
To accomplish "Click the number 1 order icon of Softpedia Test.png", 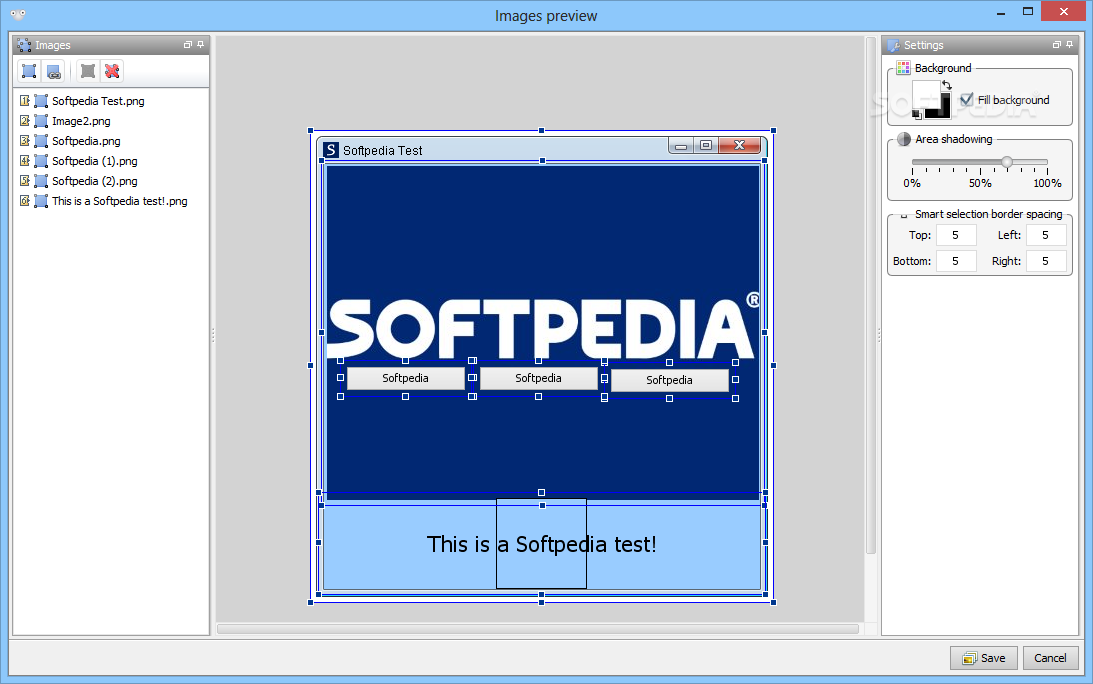I will click(24, 101).
